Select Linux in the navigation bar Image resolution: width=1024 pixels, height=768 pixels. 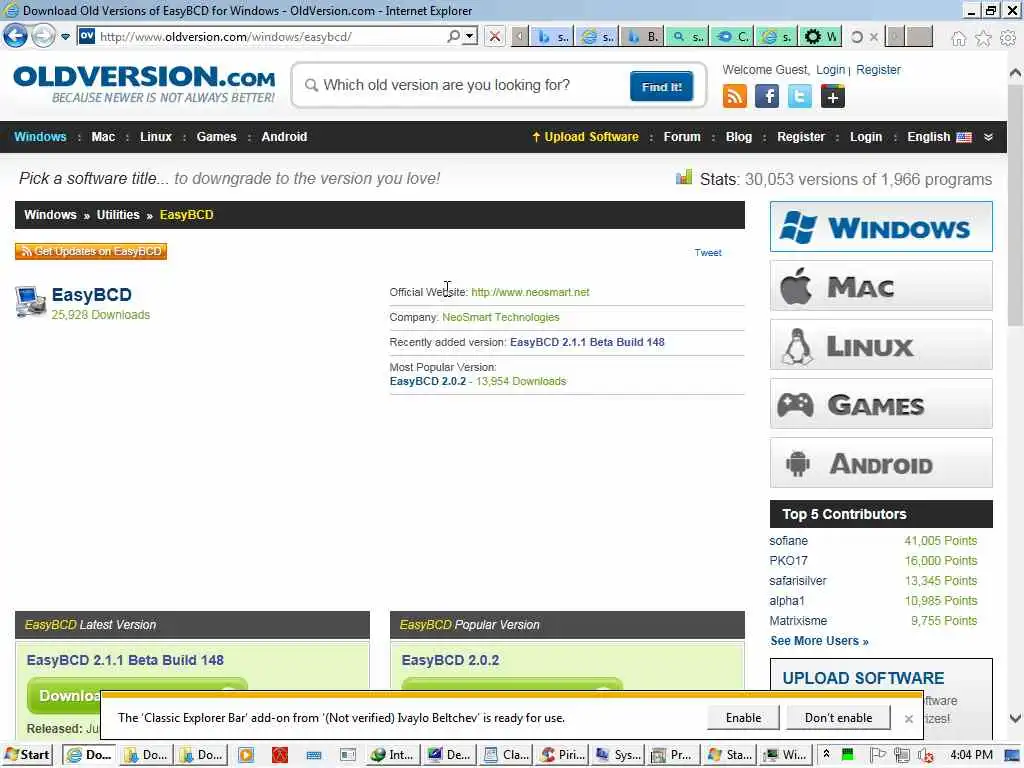coord(155,136)
